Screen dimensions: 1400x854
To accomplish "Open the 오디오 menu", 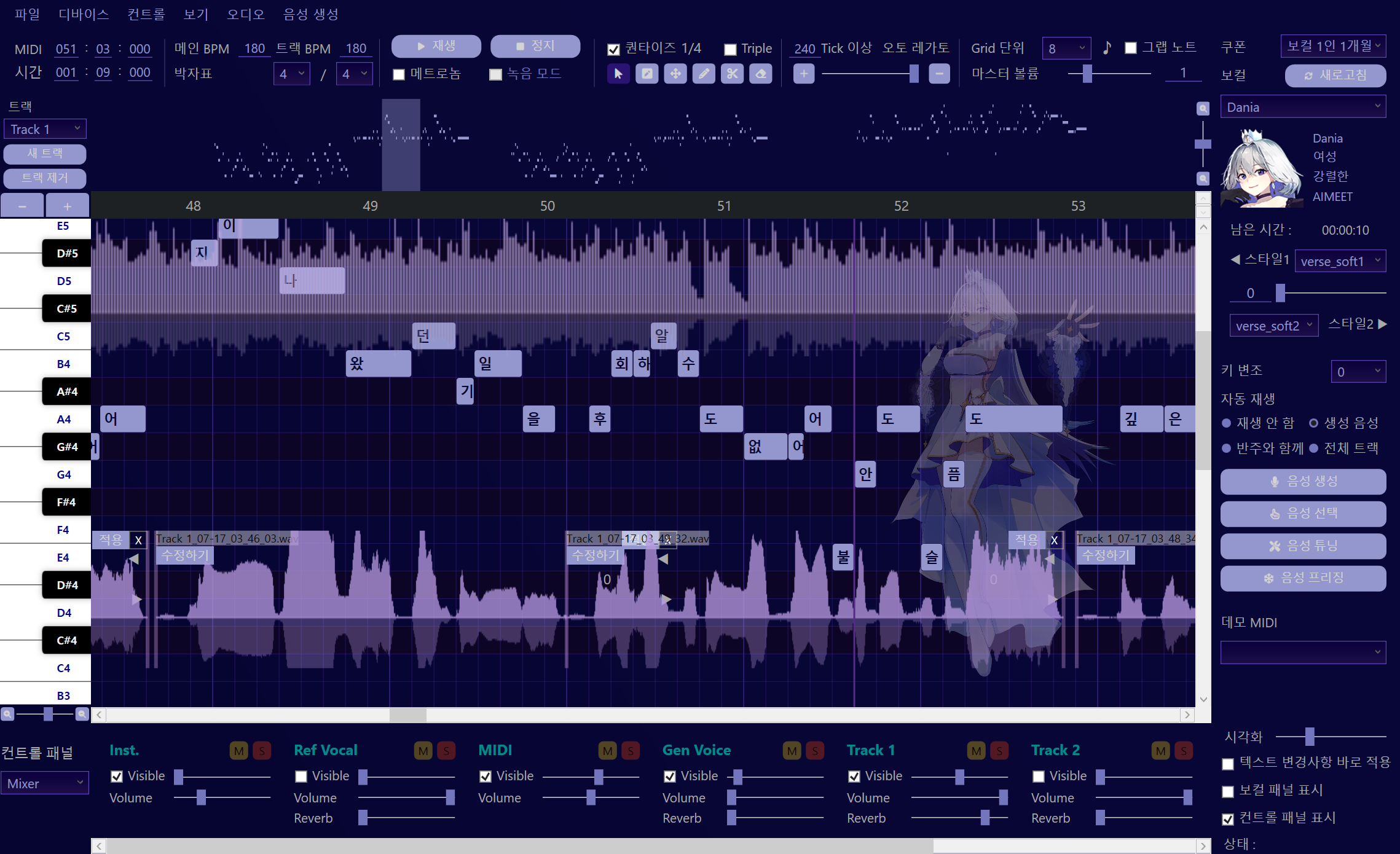I will (x=245, y=14).
